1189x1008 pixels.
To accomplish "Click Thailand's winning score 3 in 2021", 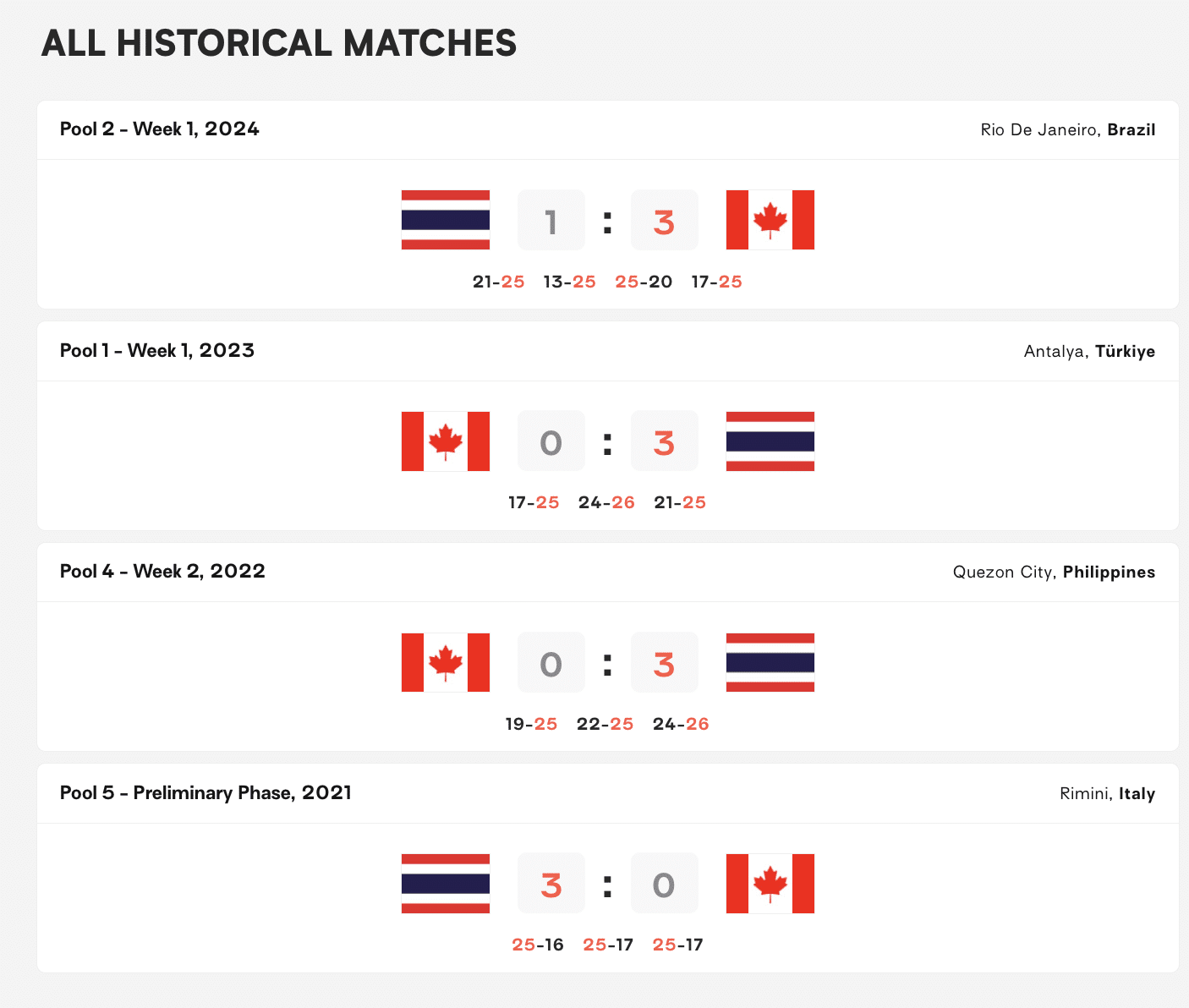I will (551, 885).
